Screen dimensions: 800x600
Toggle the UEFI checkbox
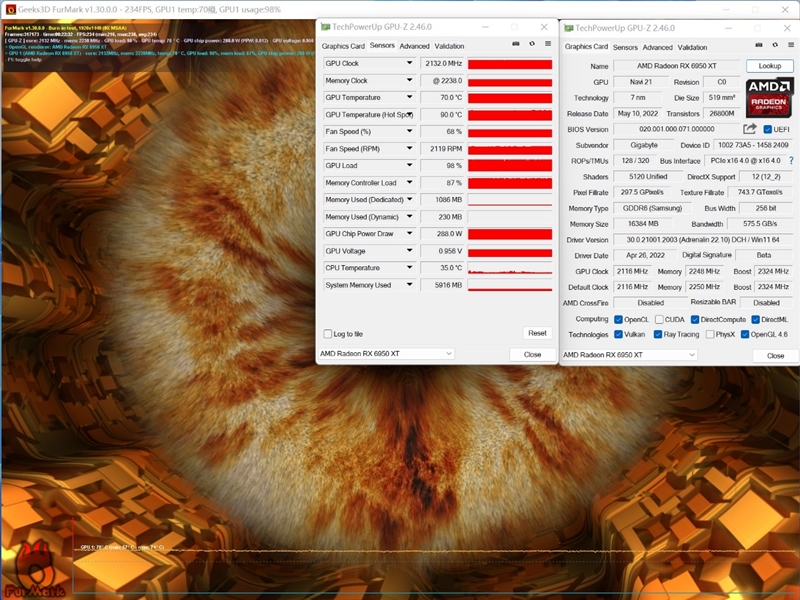[767, 129]
